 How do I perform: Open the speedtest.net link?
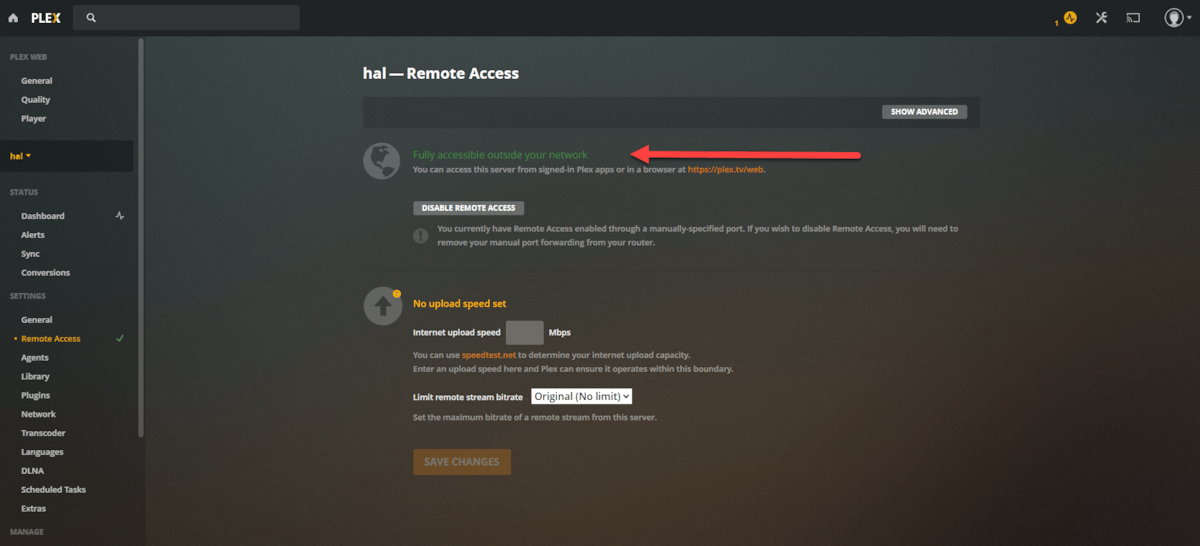[488, 356]
